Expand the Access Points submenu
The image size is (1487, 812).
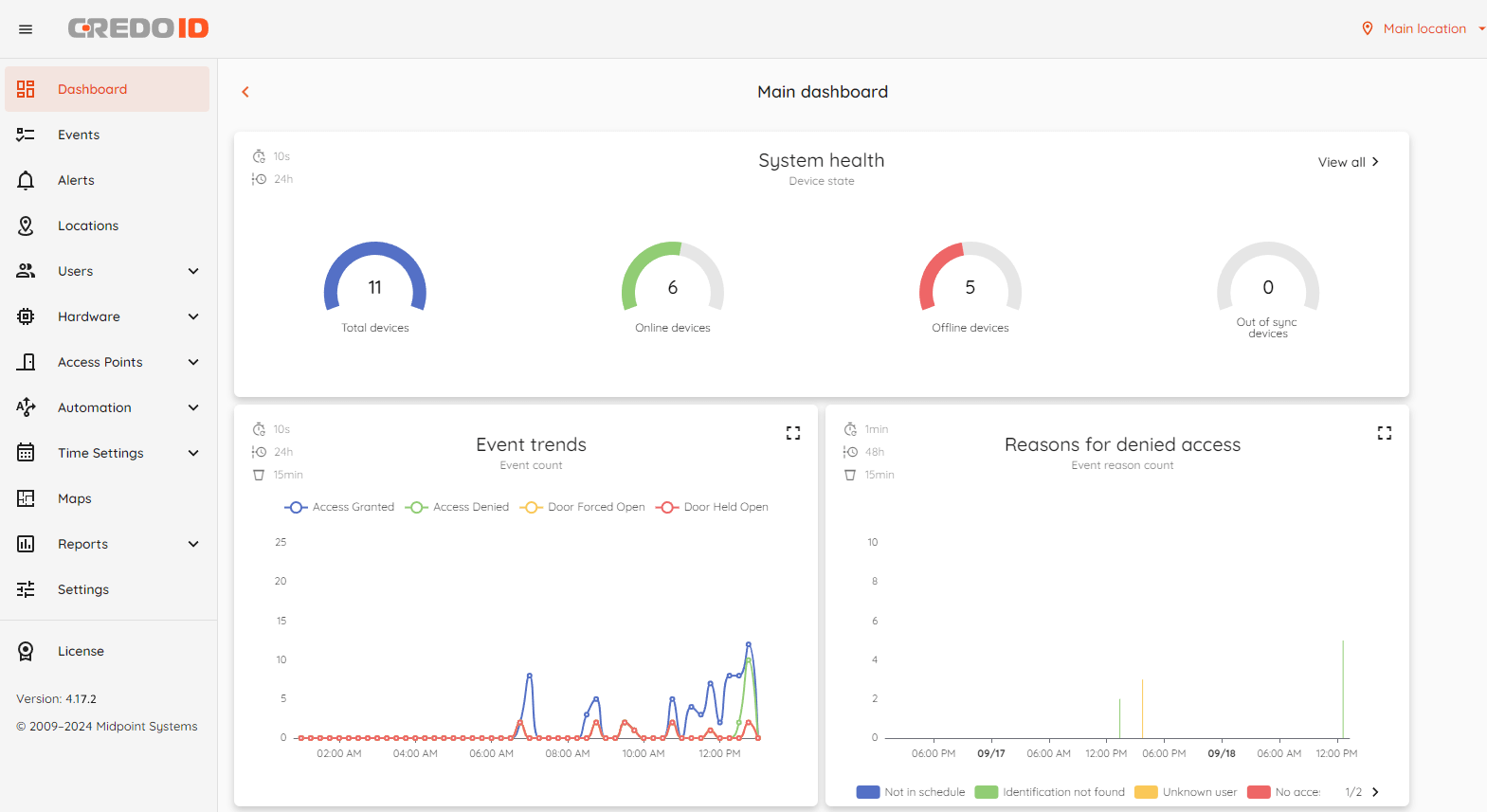(x=193, y=362)
